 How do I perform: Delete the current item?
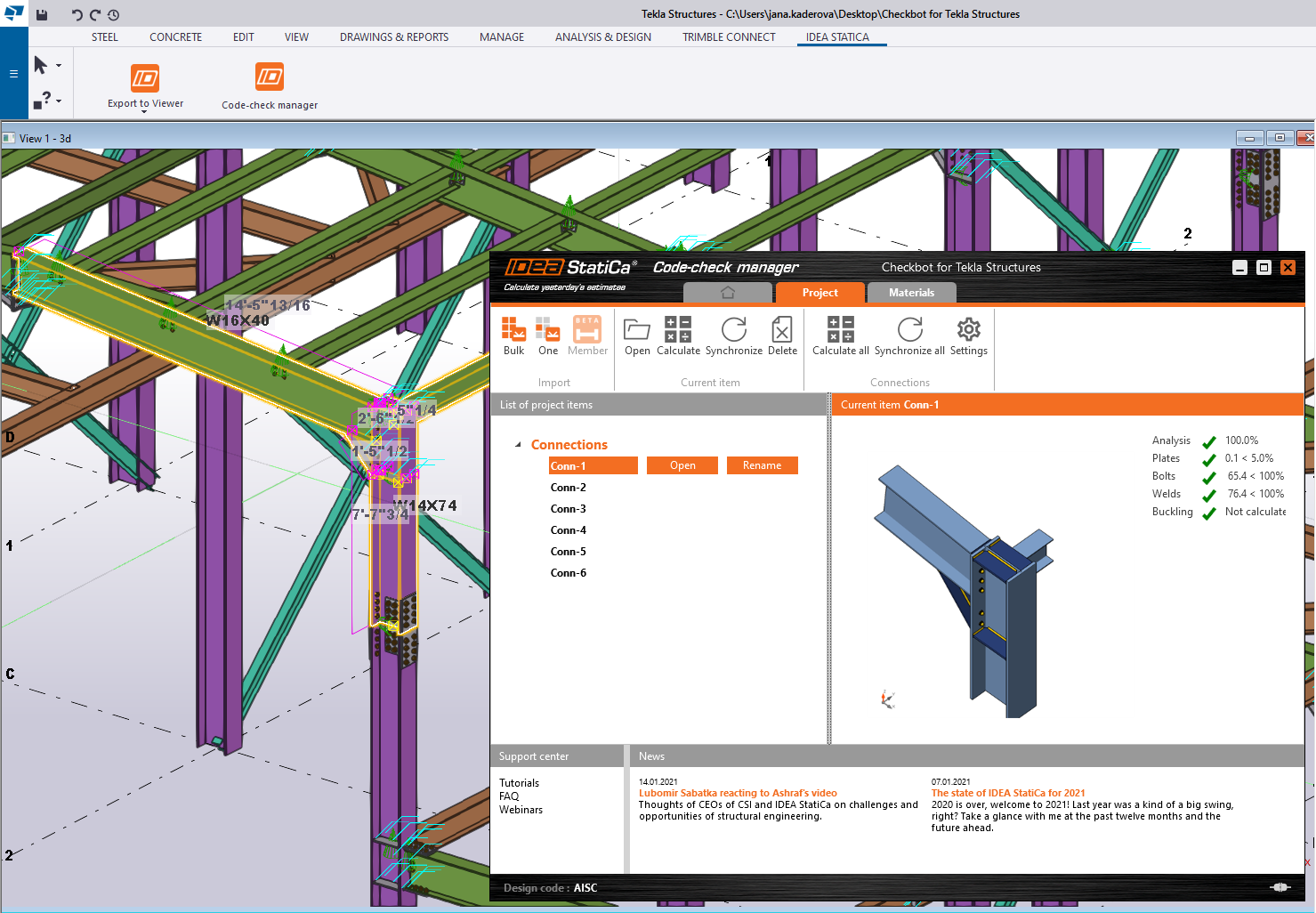point(782,330)
